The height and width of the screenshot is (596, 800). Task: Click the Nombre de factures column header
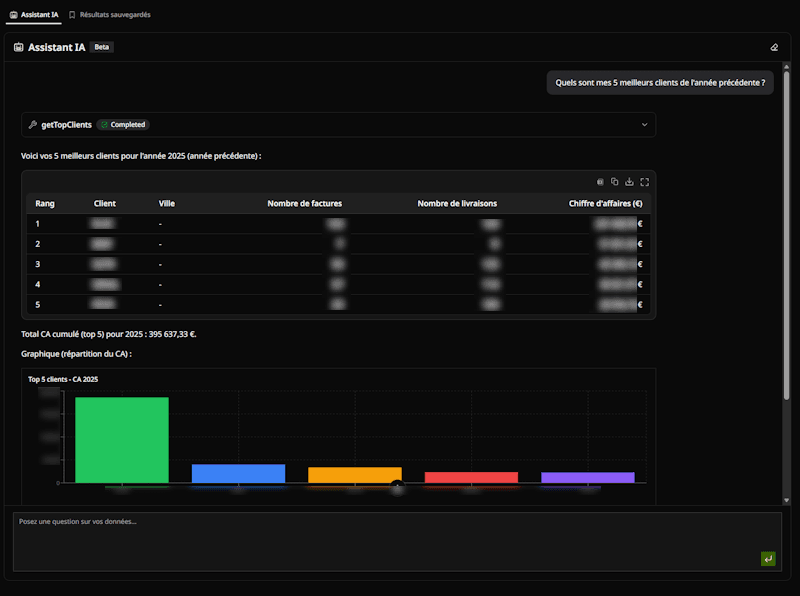coord(305,203)
